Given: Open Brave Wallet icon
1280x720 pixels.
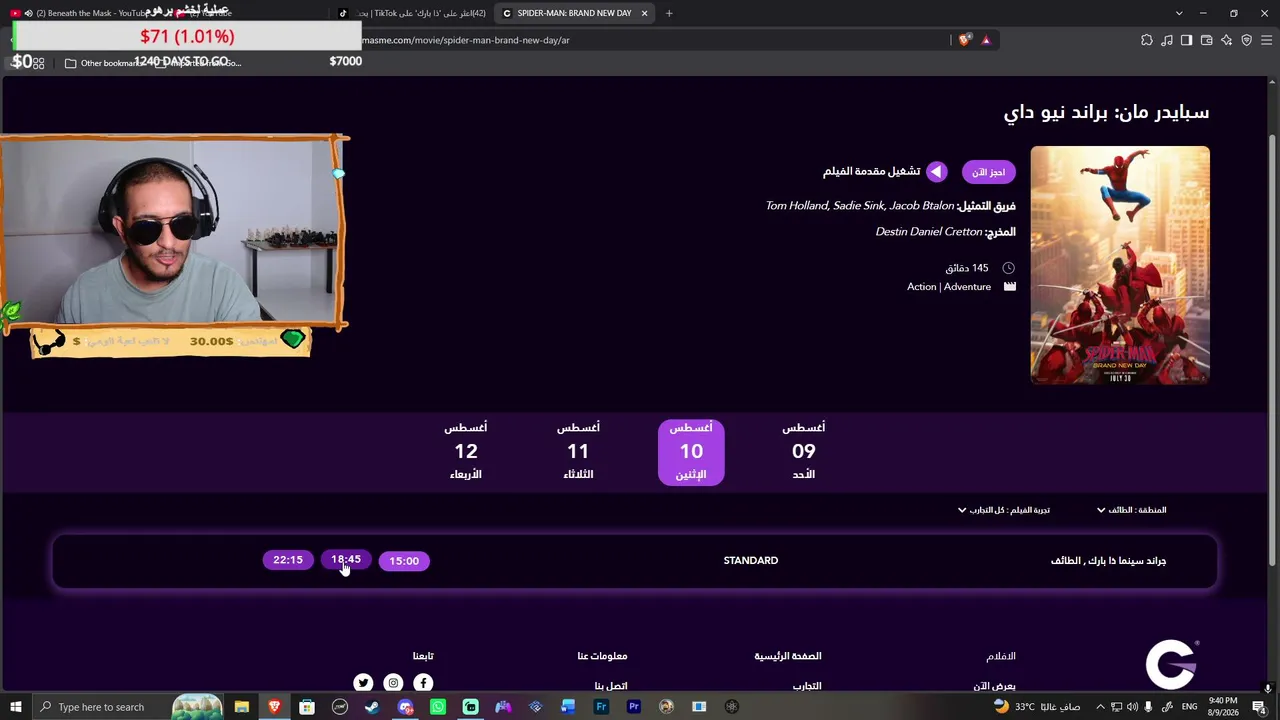Looking at the screenshot, I should [x=1206, y=40].
